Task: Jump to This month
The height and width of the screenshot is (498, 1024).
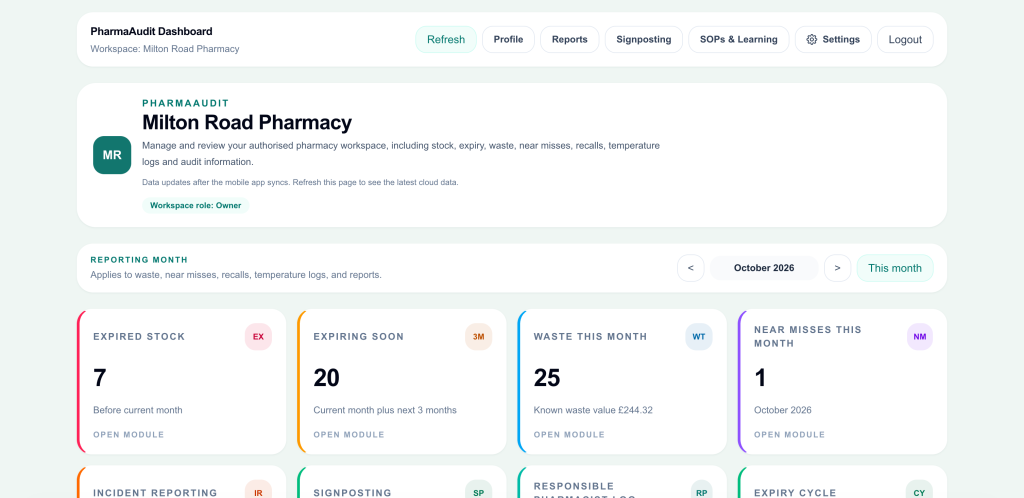Action: point(895,268)
